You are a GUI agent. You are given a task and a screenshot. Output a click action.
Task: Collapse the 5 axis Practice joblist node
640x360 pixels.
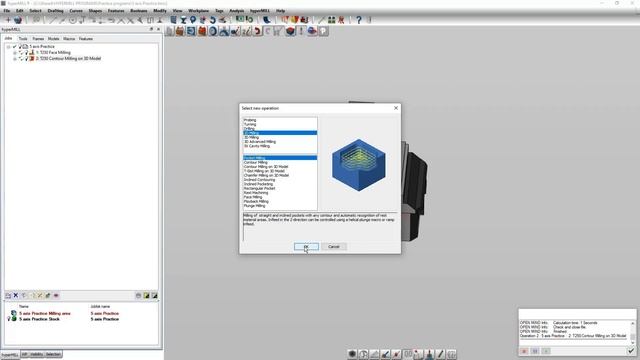point(9,47)
